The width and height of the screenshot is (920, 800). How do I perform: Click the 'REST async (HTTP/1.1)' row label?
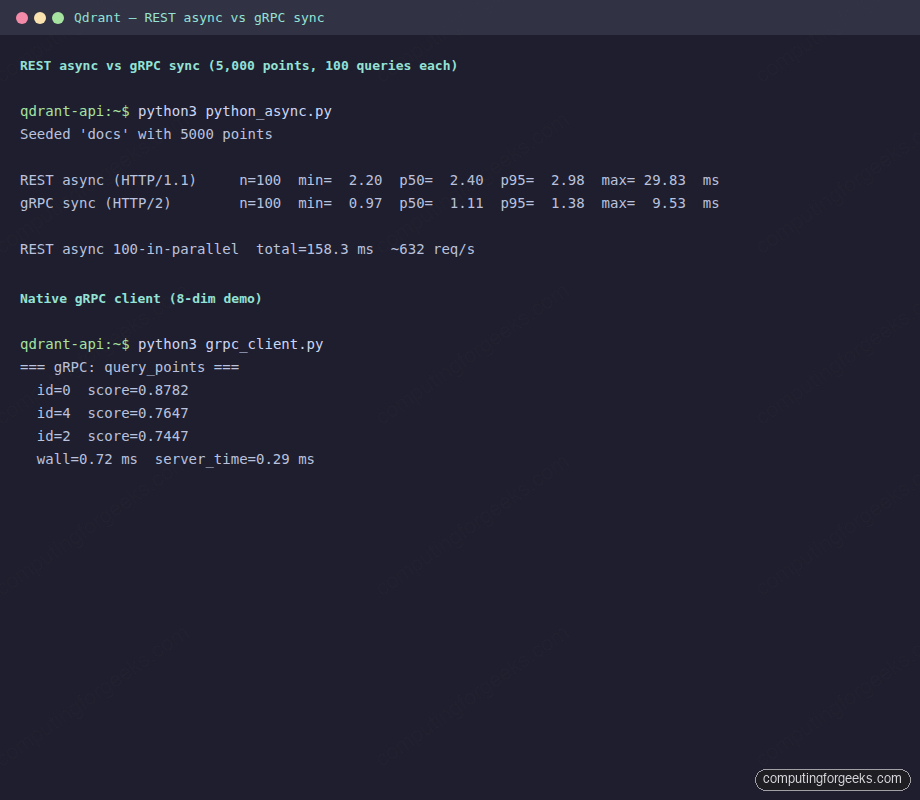[108, 180]
